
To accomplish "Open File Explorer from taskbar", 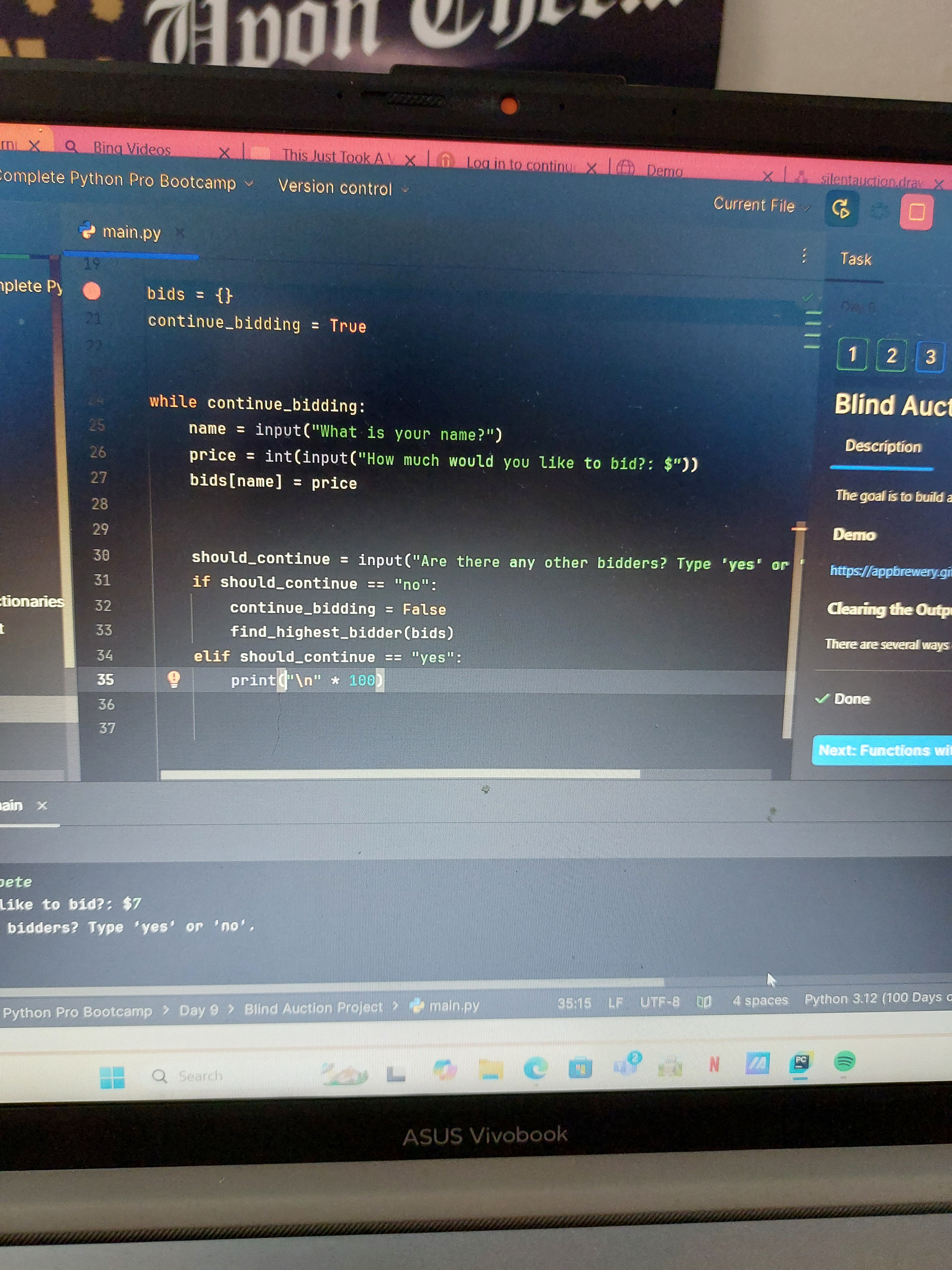I will tap(491, 1069).
